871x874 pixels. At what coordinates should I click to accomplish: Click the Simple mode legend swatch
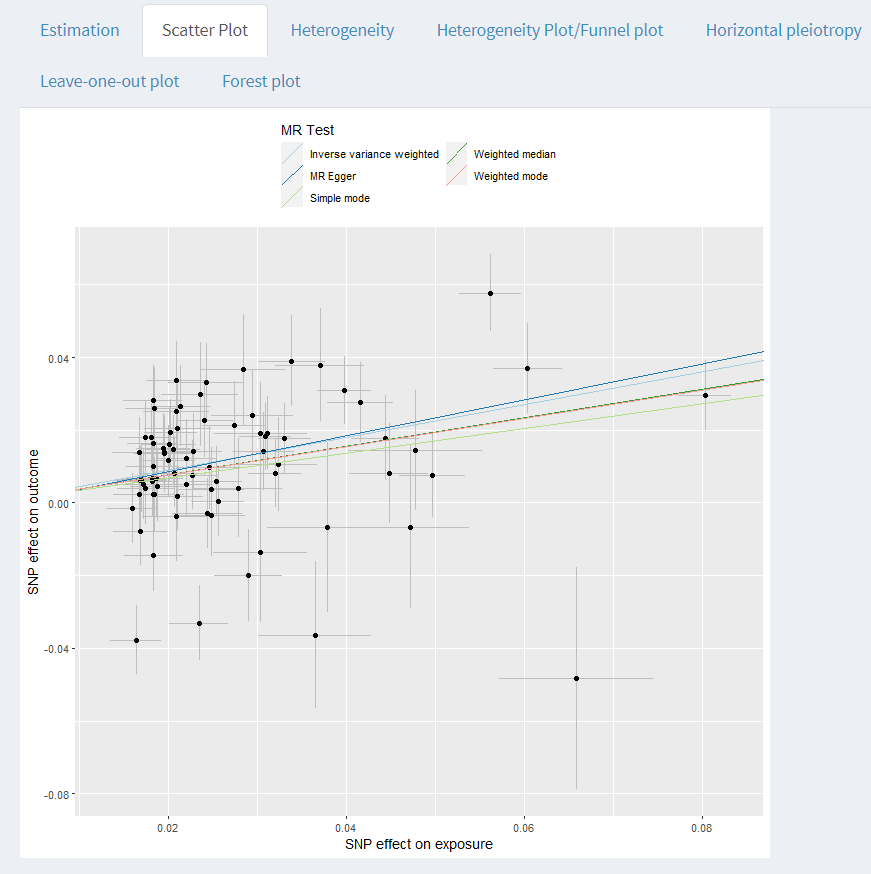click(292, 198)
